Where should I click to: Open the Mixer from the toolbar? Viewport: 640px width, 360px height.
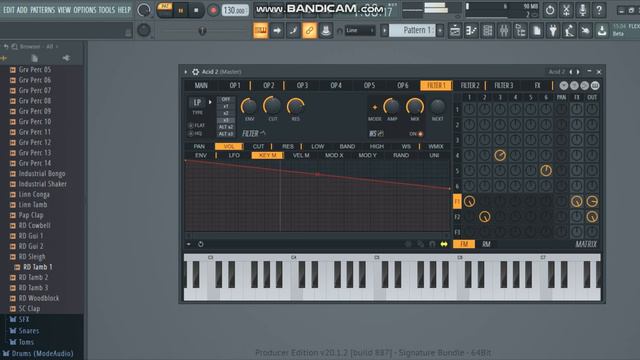504,30
